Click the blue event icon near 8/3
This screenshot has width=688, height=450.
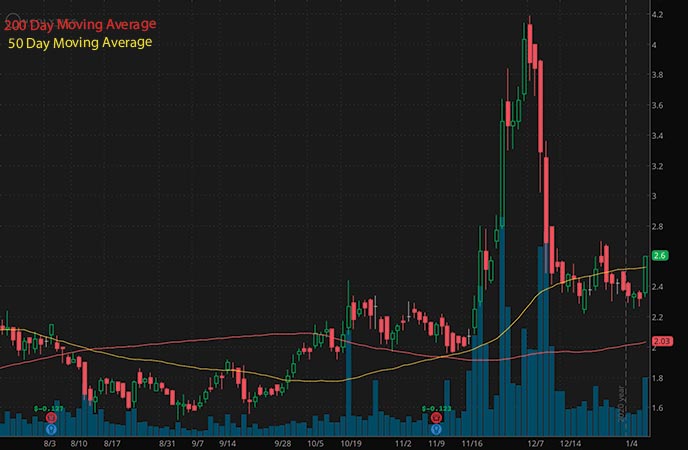50,428
